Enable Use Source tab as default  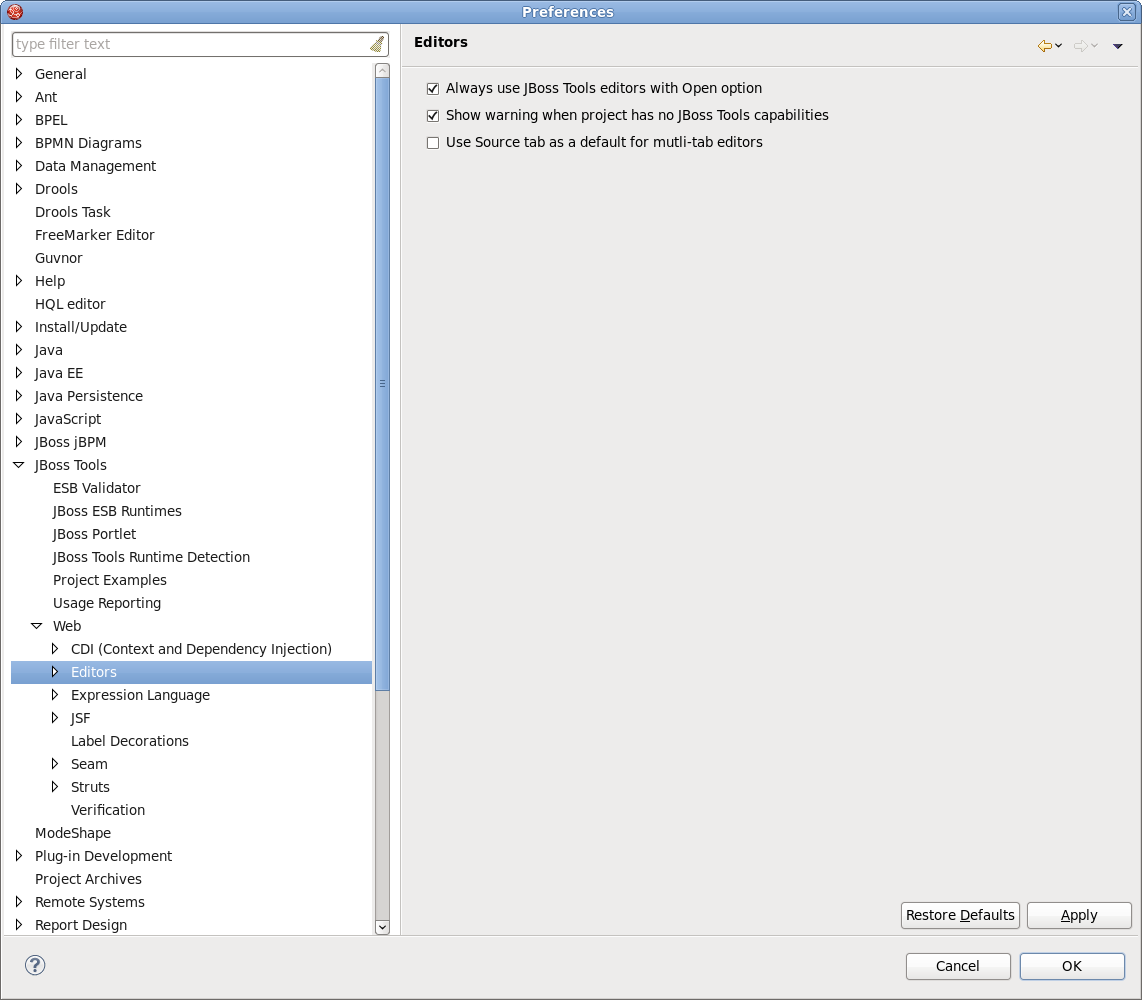point(433,143)
